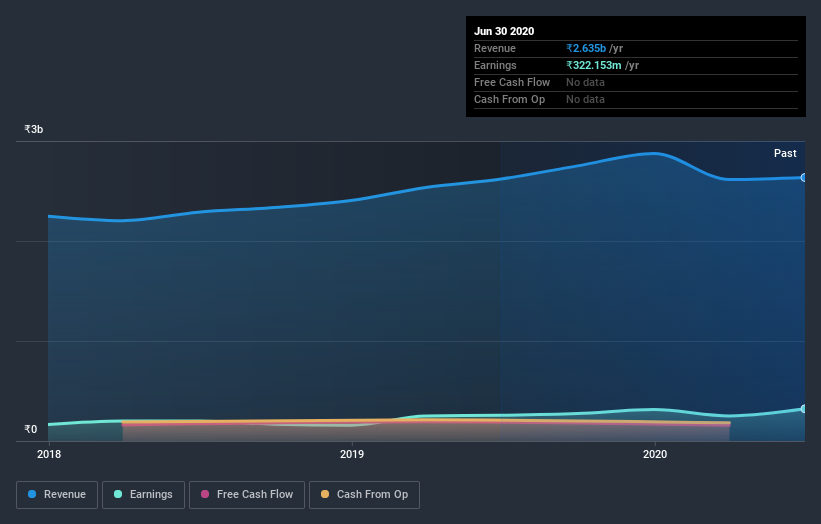Click the ₹2.635b revenue value
This screenshot has height=524, width=821.
pos(586,48)
